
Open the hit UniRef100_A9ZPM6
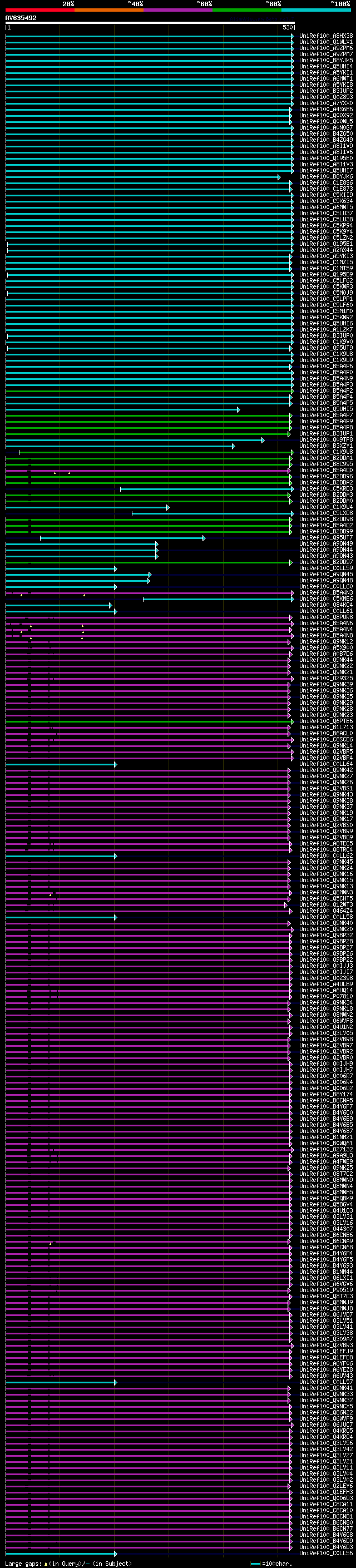coord(325,48)
